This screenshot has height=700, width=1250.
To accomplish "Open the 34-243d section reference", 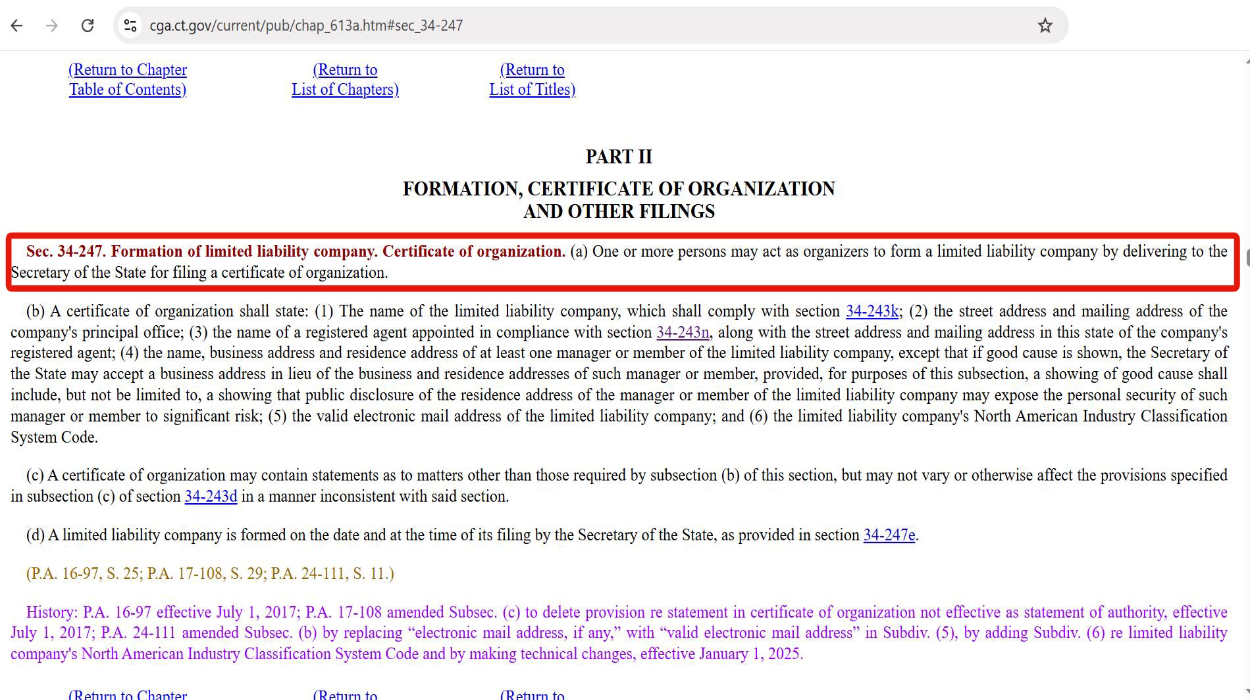I will coord(211,496).
